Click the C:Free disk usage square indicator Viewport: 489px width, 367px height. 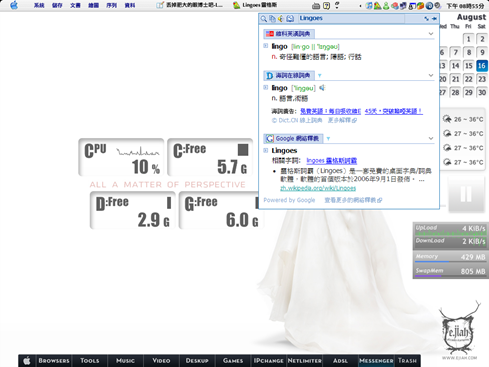243,150
